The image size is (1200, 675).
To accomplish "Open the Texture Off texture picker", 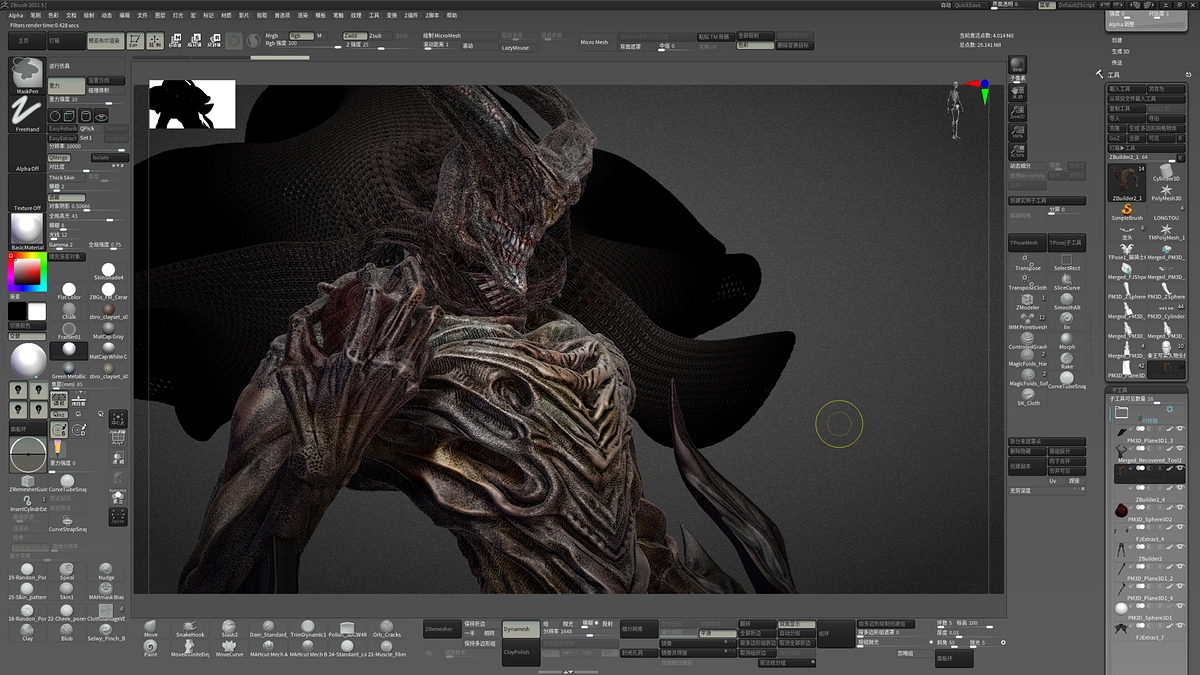I will [27, 192].
